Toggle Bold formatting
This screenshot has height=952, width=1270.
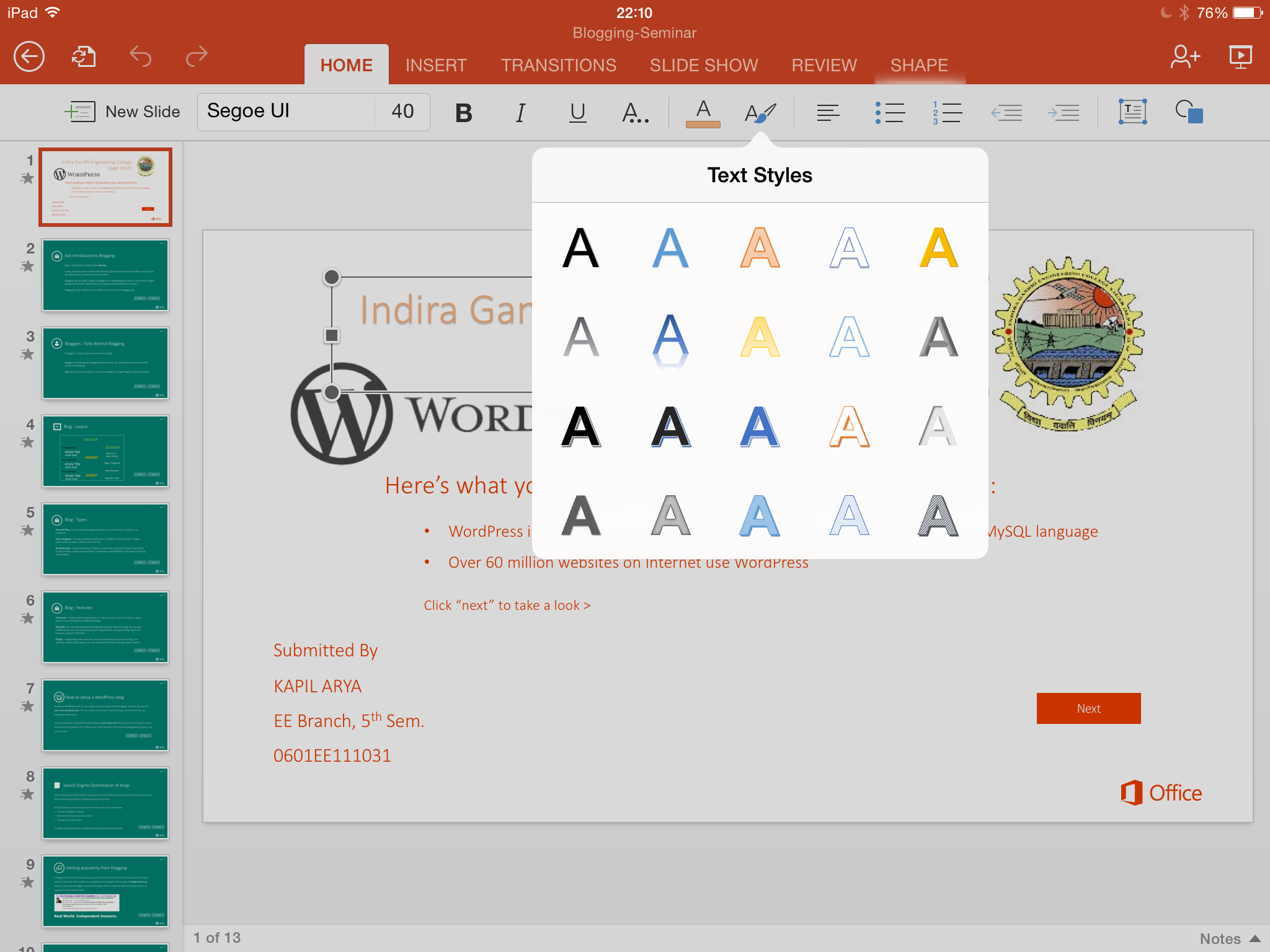pos(463,112)
